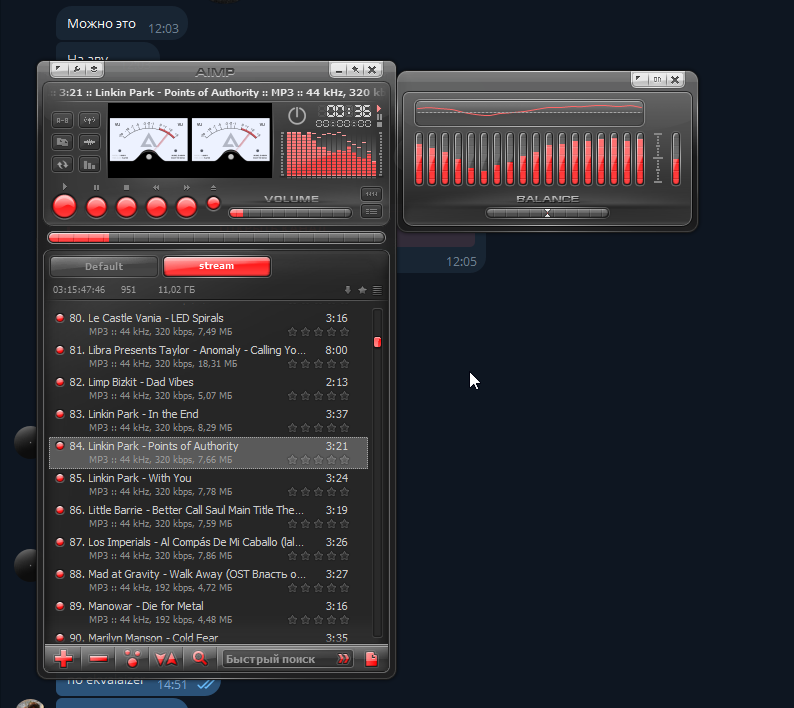Toggle always-on-top pin icon

click(355, 70)
